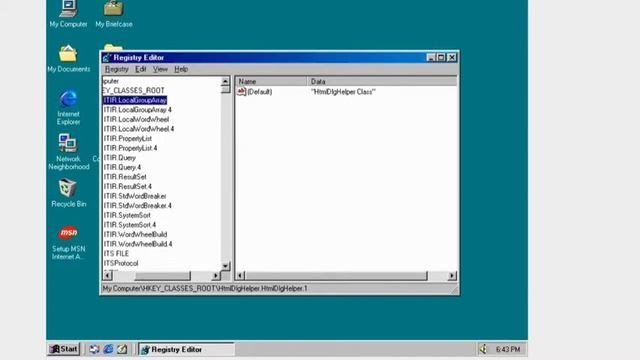Image resolution: width=640 pixels, height=360 pixels.
Task: Click value pane scroll right arrow
Action: click(452, 276)
